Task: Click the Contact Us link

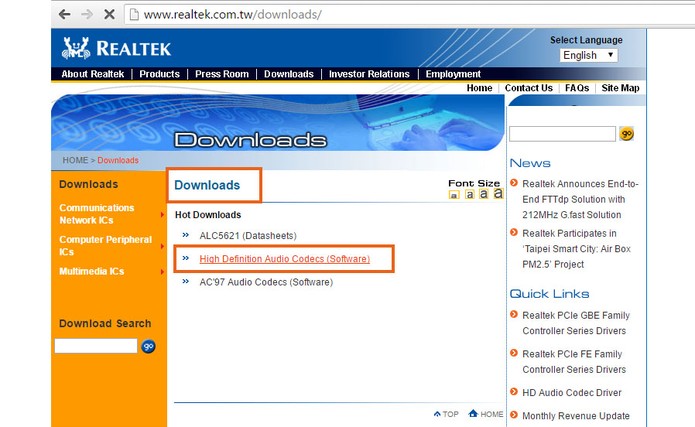Action: pos(529,88)
